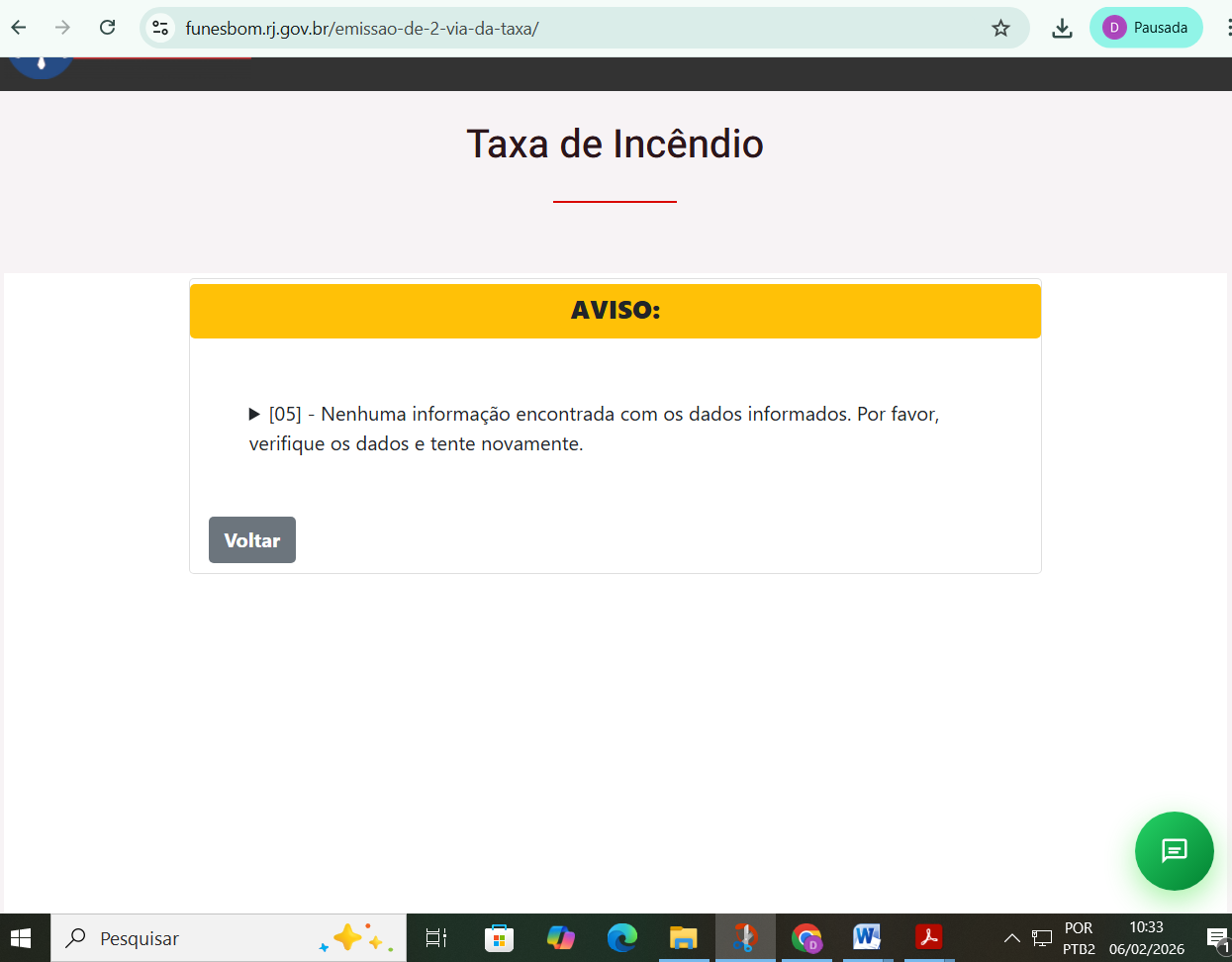Open the notification center icon

[x=1217, y=938]
